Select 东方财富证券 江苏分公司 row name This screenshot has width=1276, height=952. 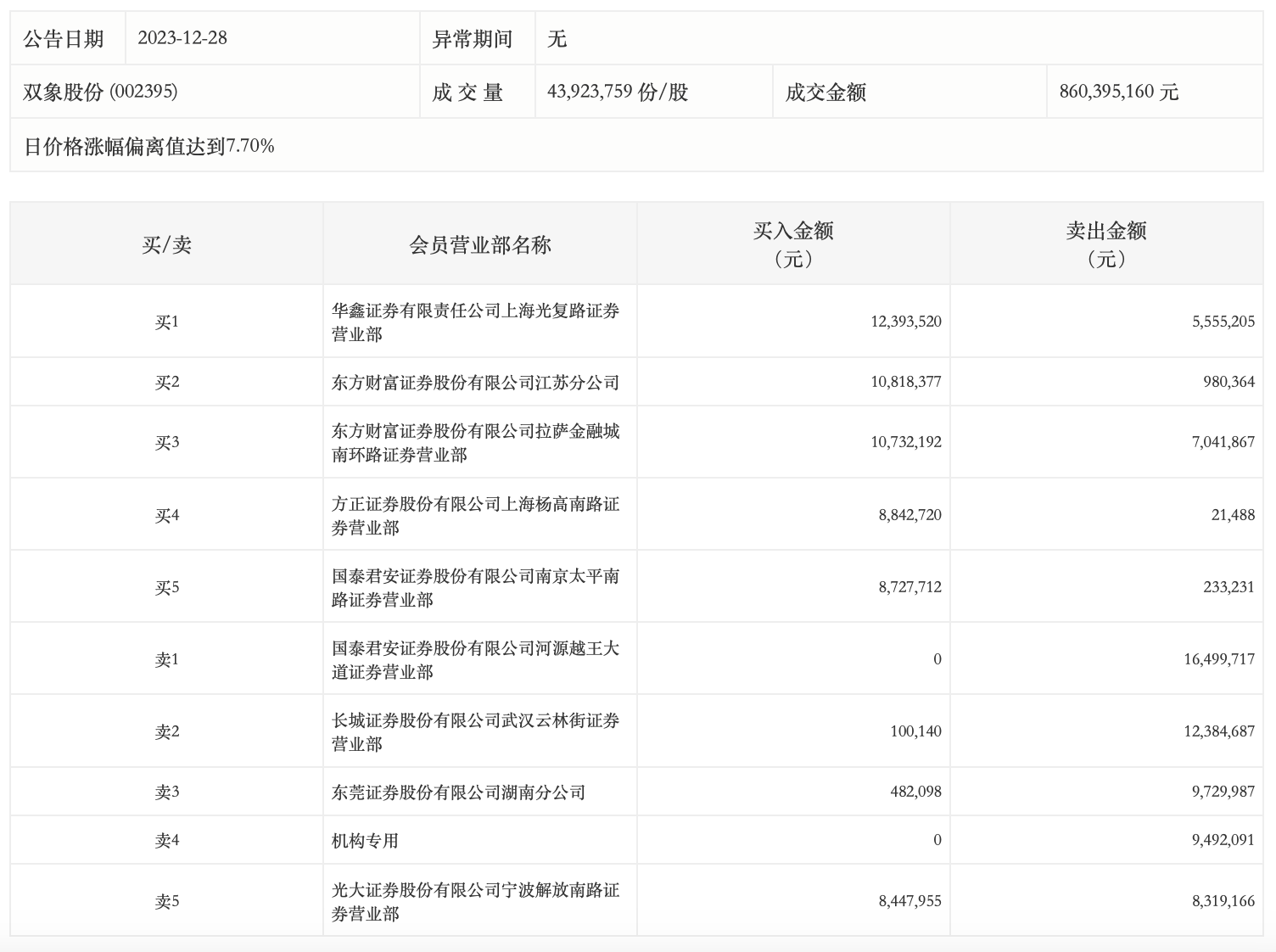pos(475,383)
